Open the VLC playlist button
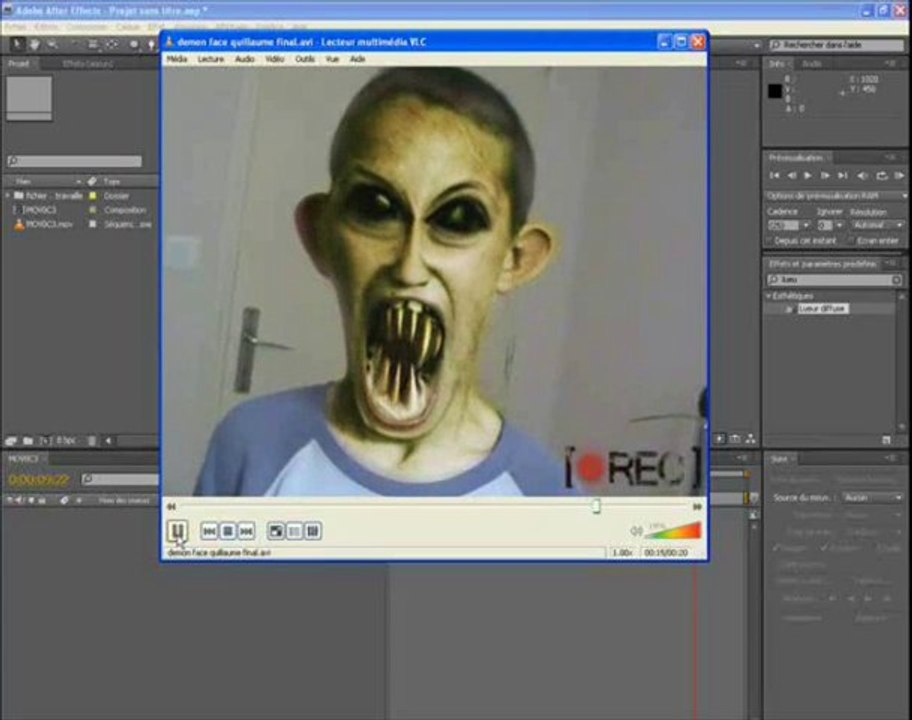 [x=295, y=531]
